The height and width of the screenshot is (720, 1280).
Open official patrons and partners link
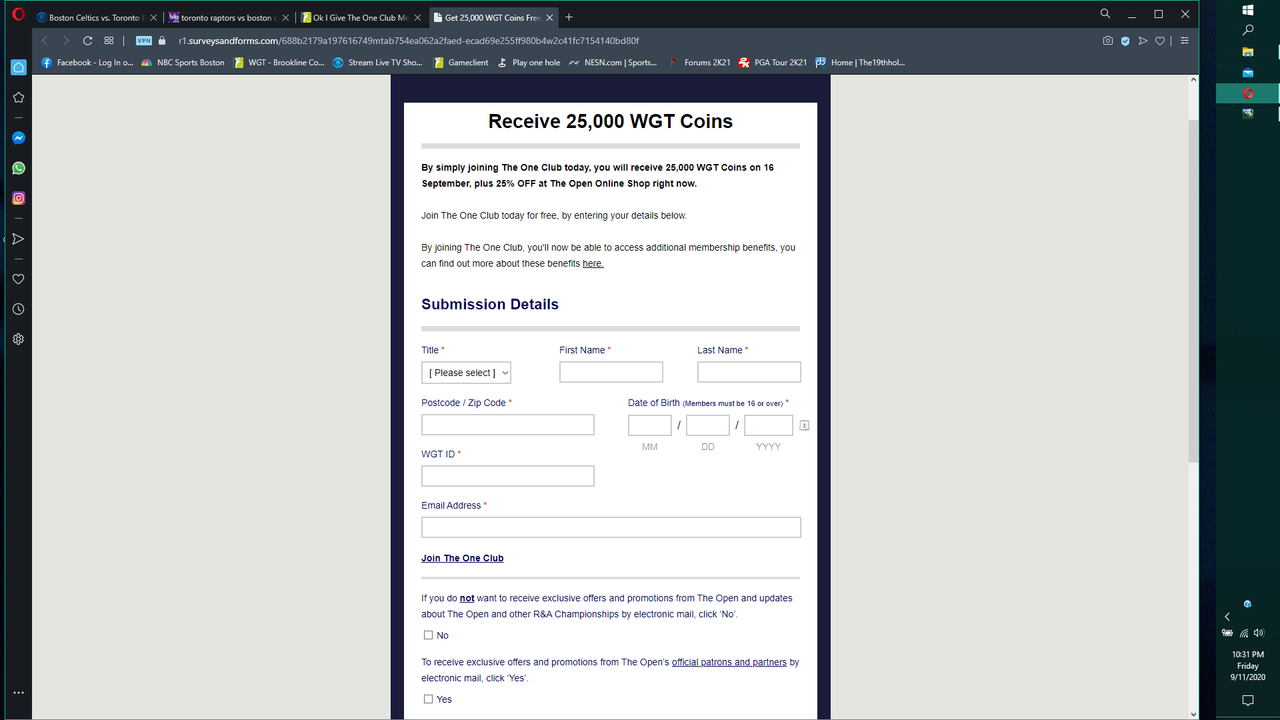[x=729, y=662]
